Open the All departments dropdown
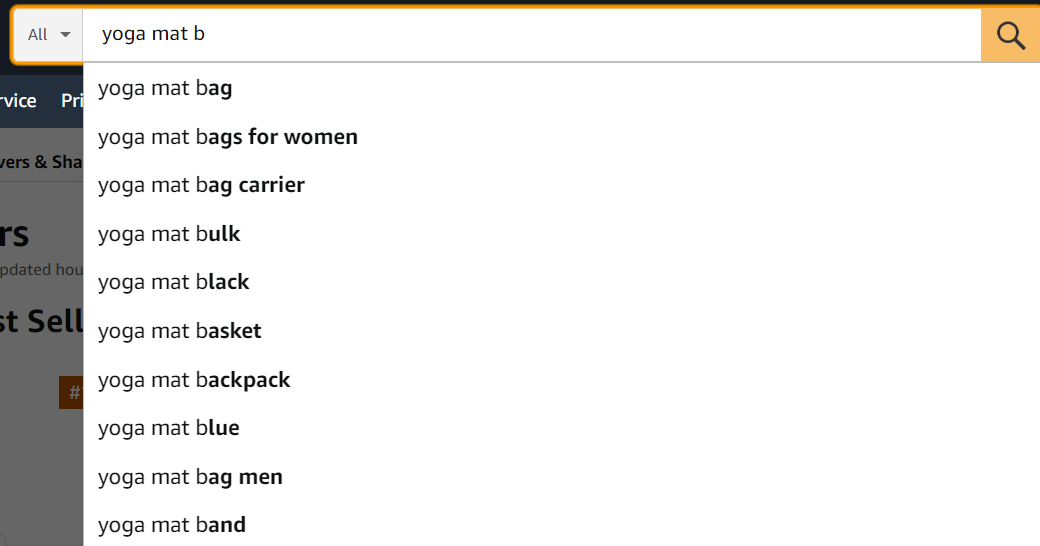Image resolution: width=1040 pixels, height=546 pixels. pyautogui.click(x=48, y=35)
